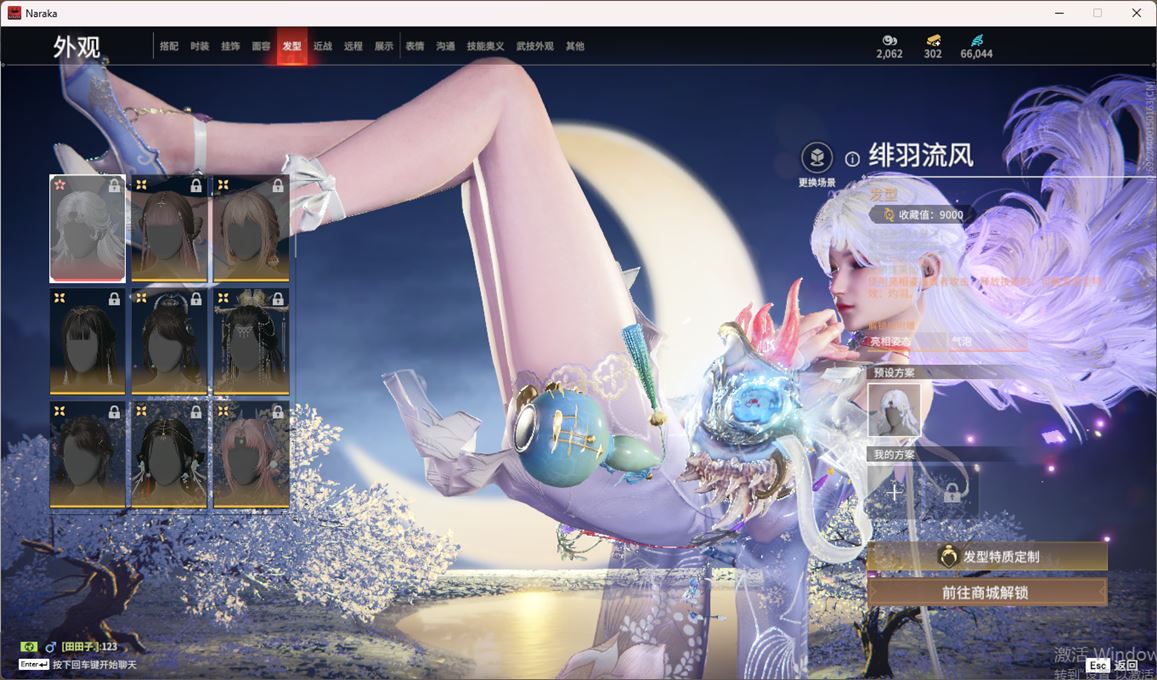Switch to the 搭配 tab
Viewport: 1157px width, 680px height.
point(169,46)
